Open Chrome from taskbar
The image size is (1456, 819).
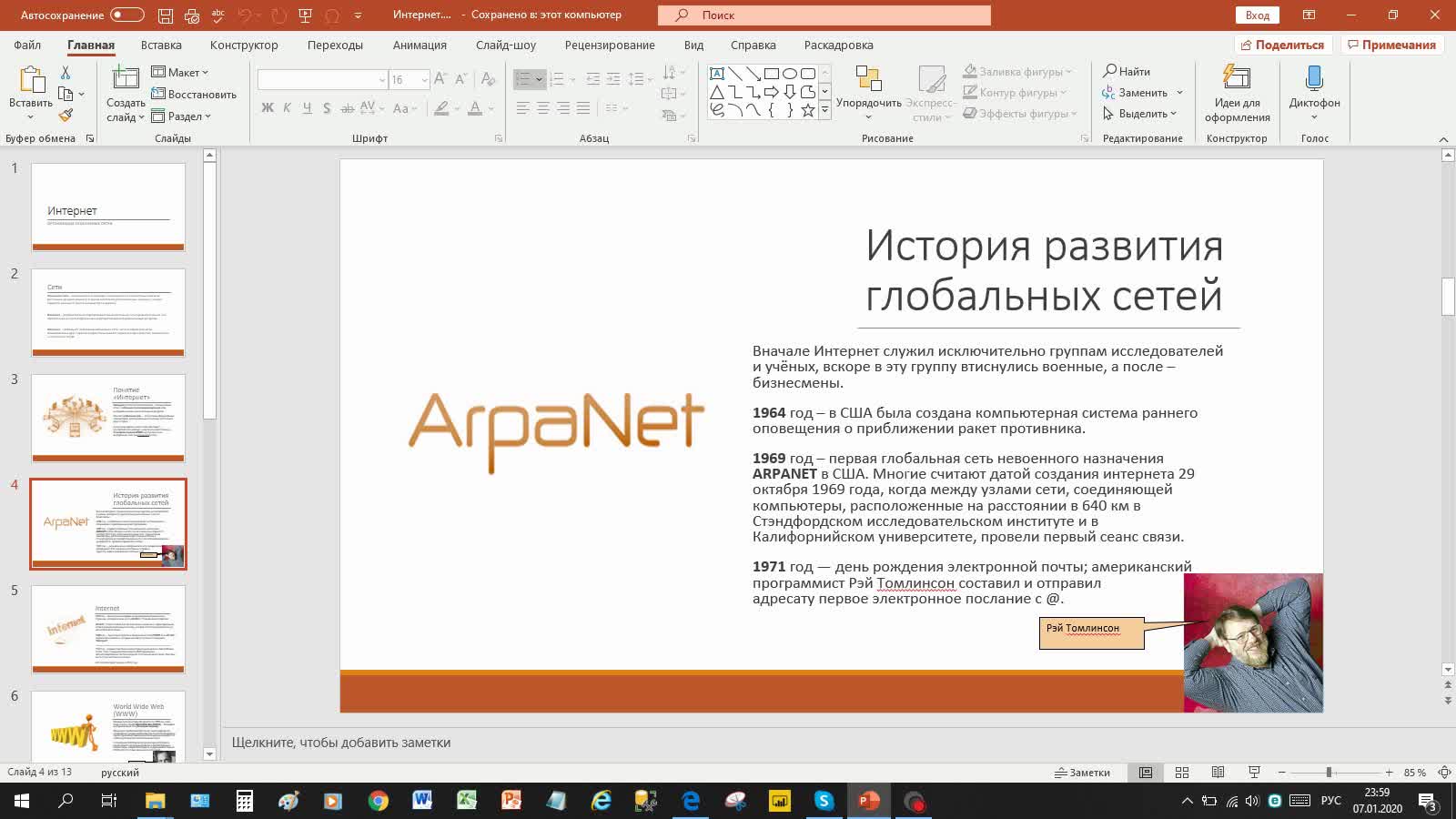pyautogui.click(x=378, y=801)
